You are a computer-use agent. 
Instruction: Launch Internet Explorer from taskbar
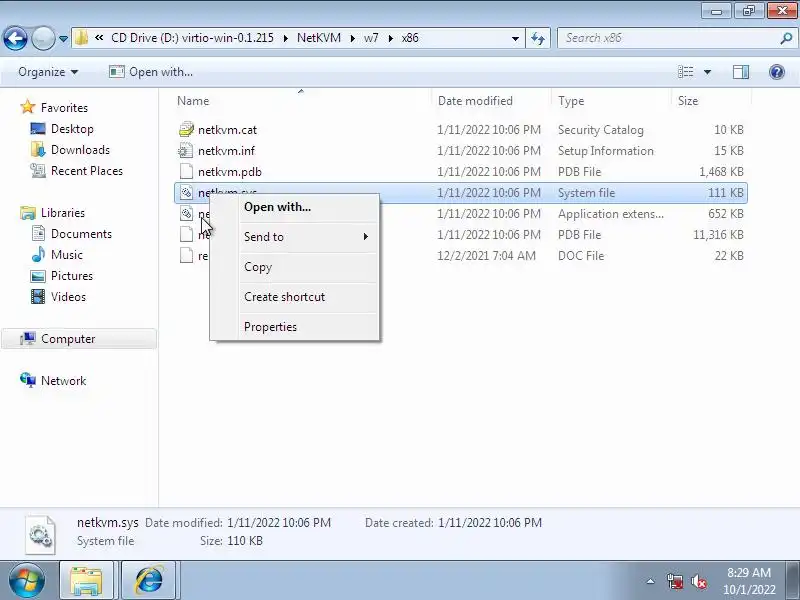(148, 580)
